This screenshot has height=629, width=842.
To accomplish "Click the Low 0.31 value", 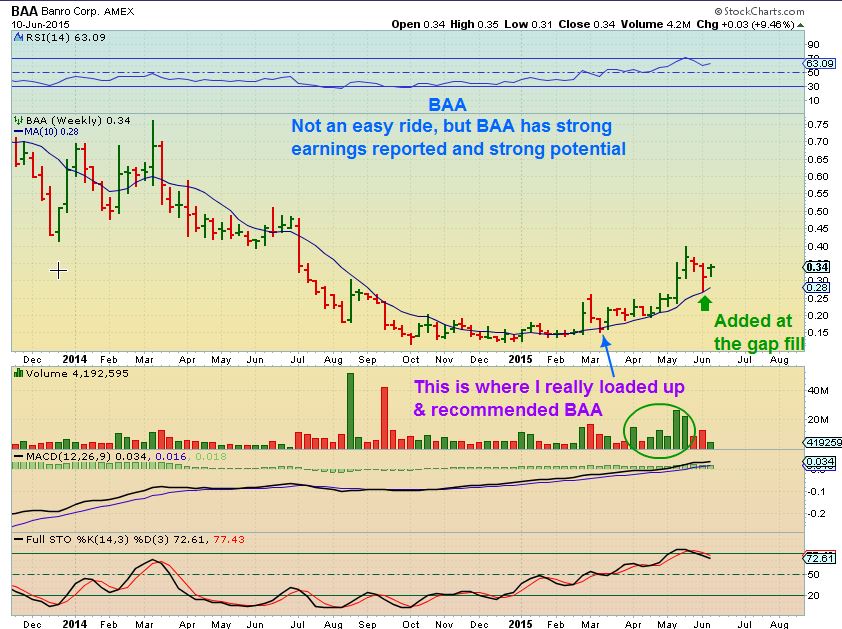I will (x=528, y=24).
